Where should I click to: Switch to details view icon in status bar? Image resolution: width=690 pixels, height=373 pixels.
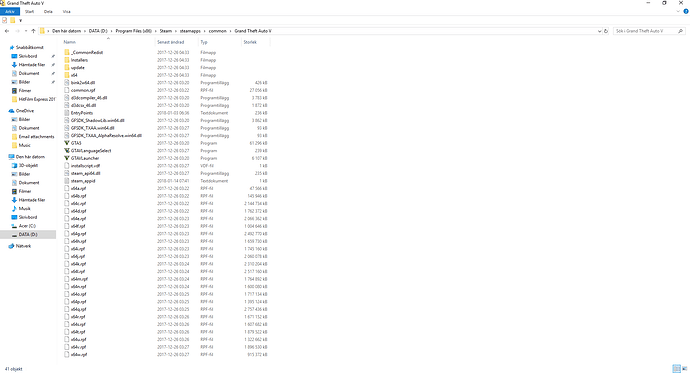[676, 369]
